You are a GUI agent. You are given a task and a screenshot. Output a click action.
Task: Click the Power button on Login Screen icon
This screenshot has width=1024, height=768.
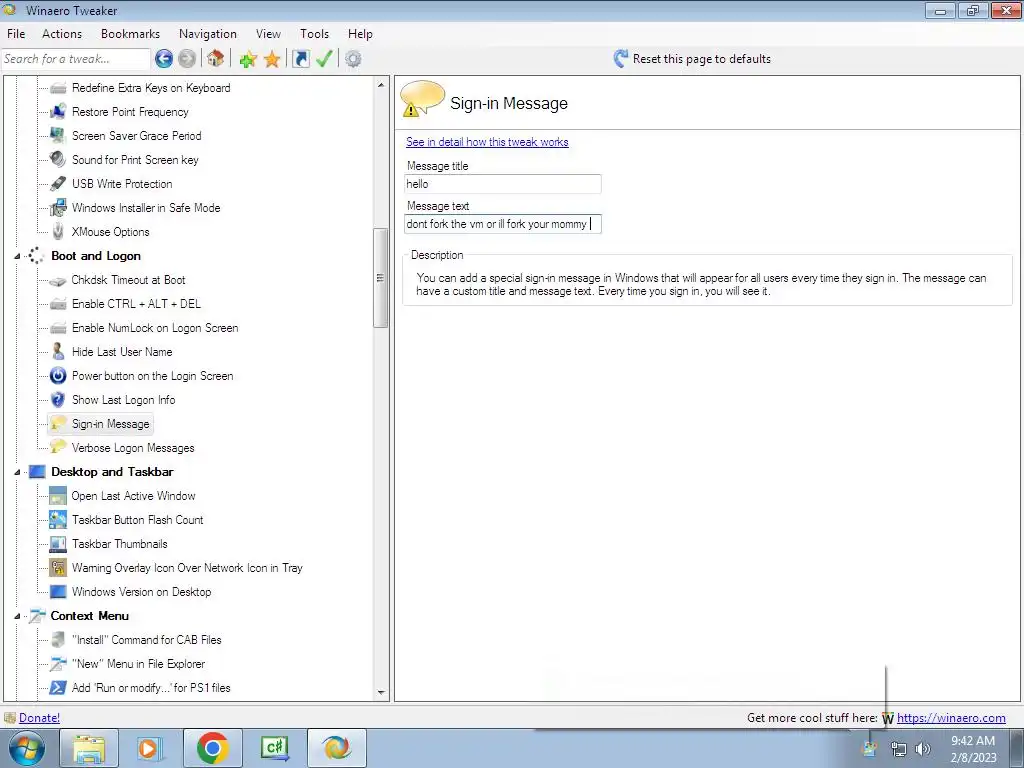58,376
